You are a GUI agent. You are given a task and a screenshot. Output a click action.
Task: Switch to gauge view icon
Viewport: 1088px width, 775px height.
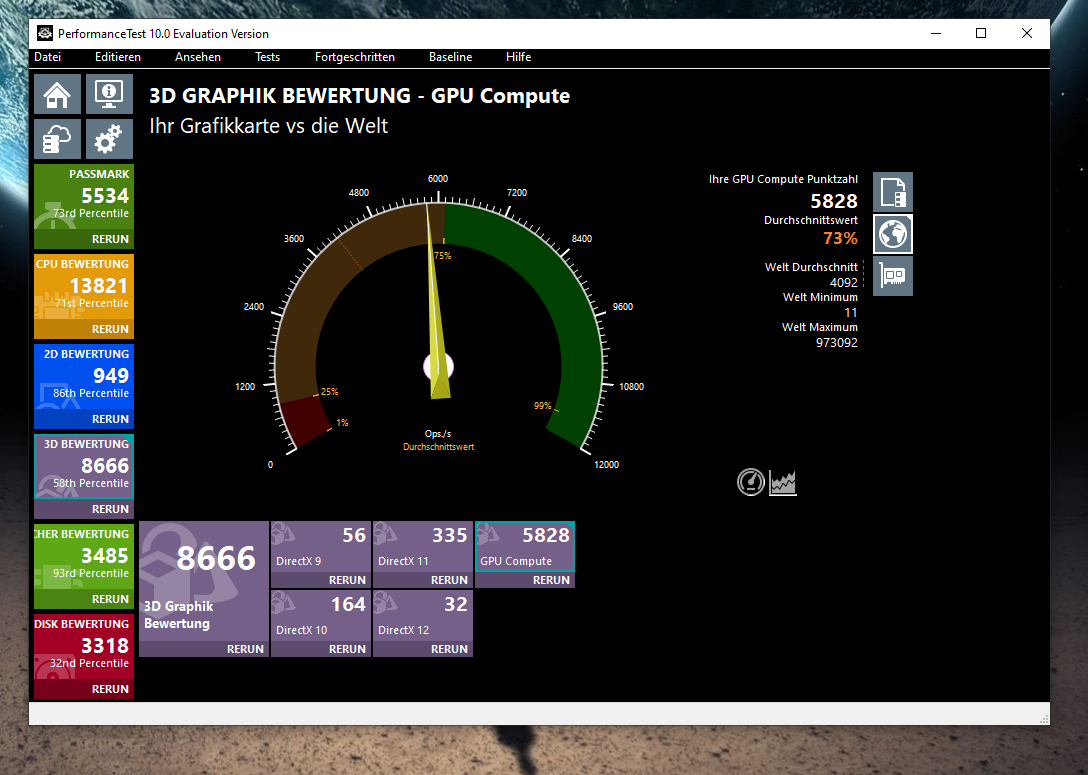point(751,482)
